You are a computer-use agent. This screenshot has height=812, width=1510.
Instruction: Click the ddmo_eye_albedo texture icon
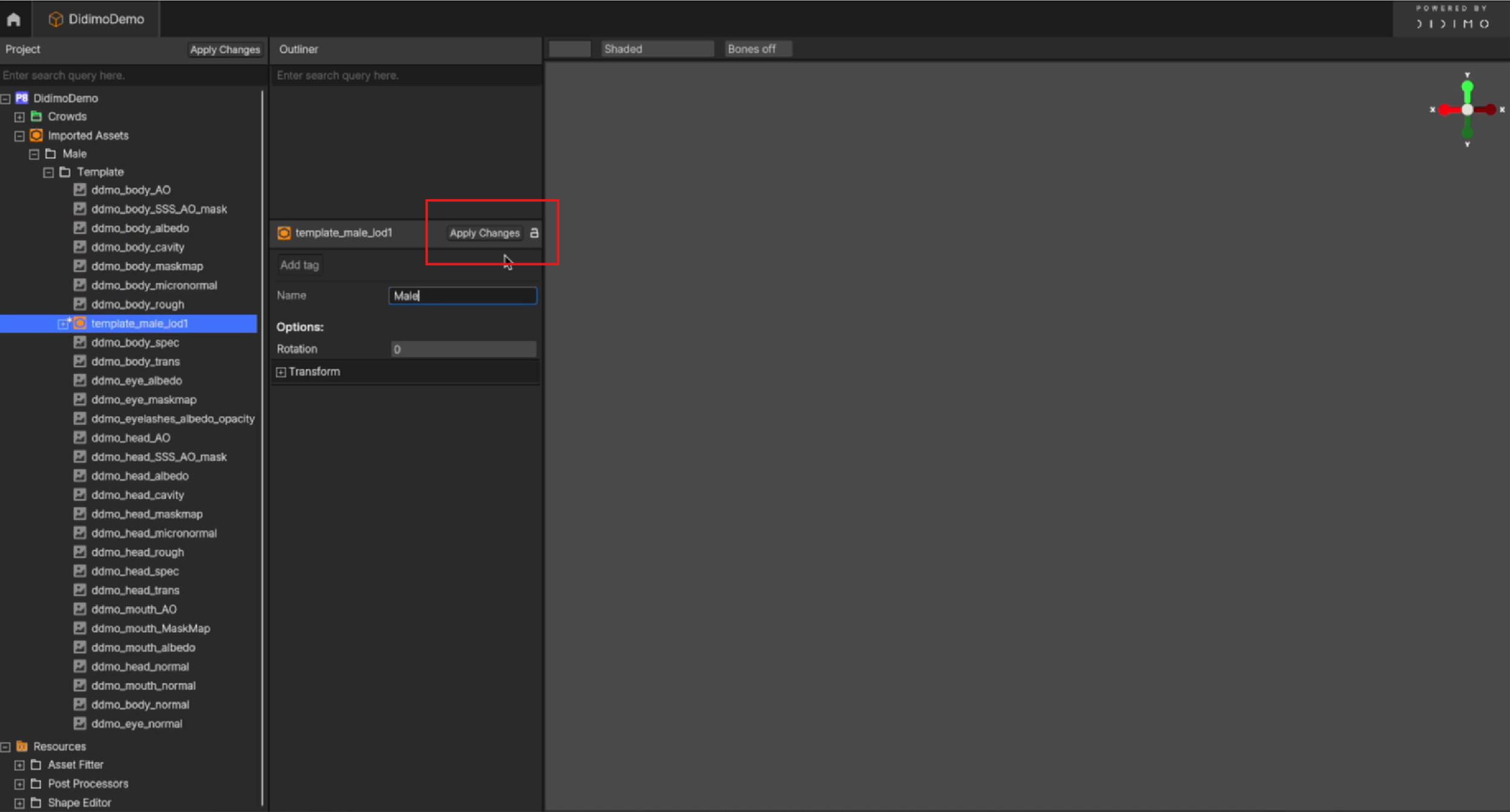[80, 380]
